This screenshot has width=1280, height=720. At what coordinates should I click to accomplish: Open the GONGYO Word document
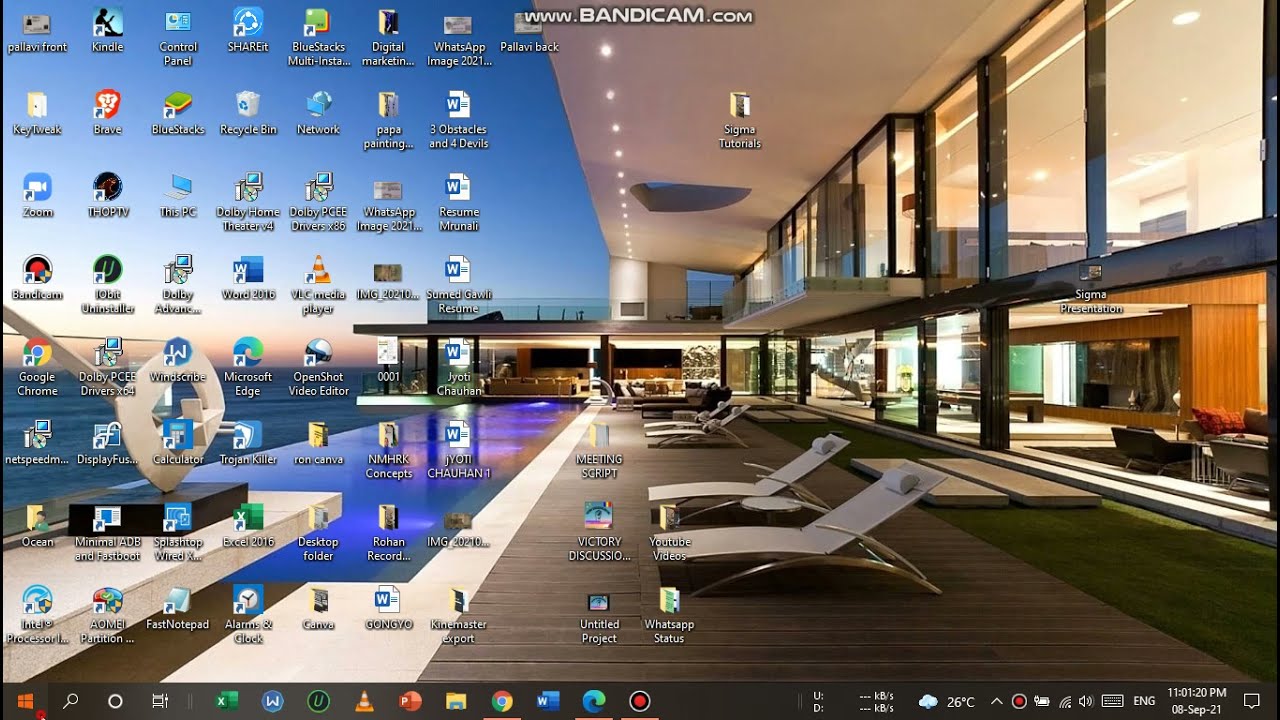(x=388, y=608)
